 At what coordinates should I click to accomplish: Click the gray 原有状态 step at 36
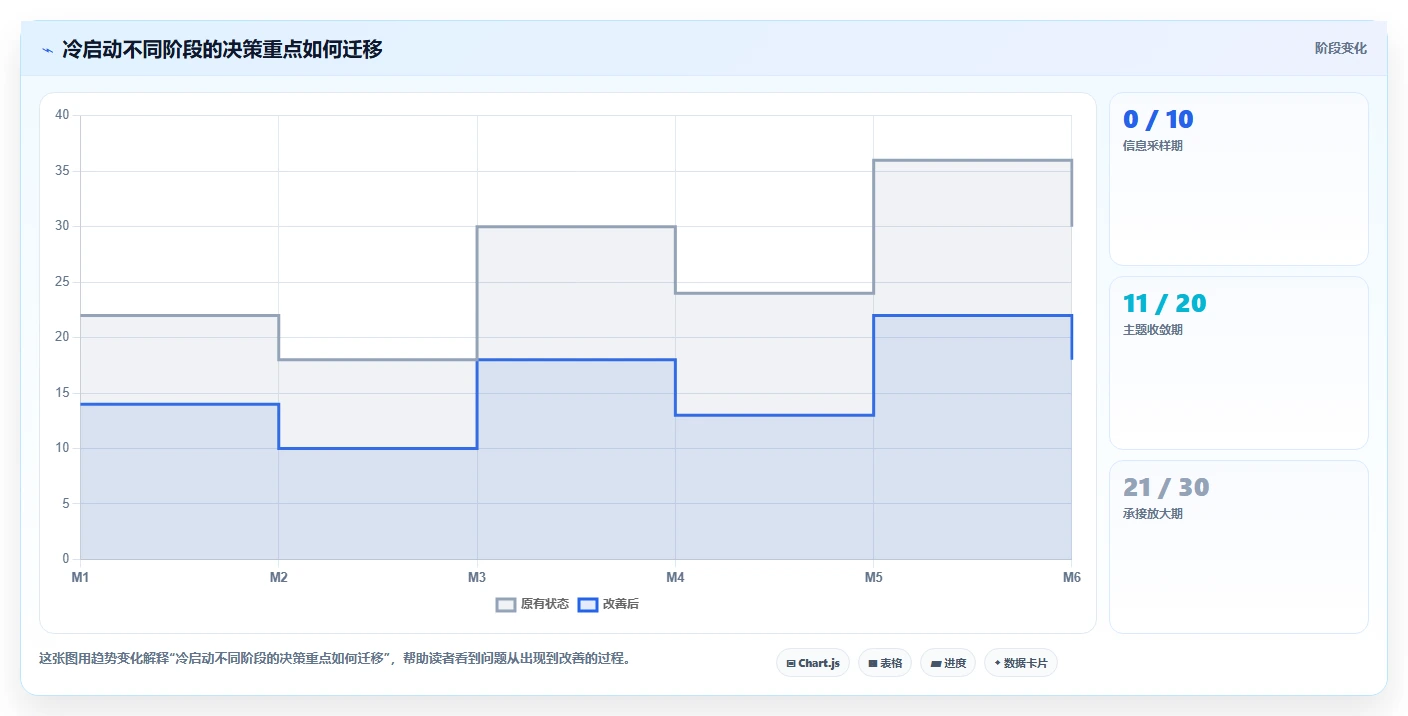point(972,160)
